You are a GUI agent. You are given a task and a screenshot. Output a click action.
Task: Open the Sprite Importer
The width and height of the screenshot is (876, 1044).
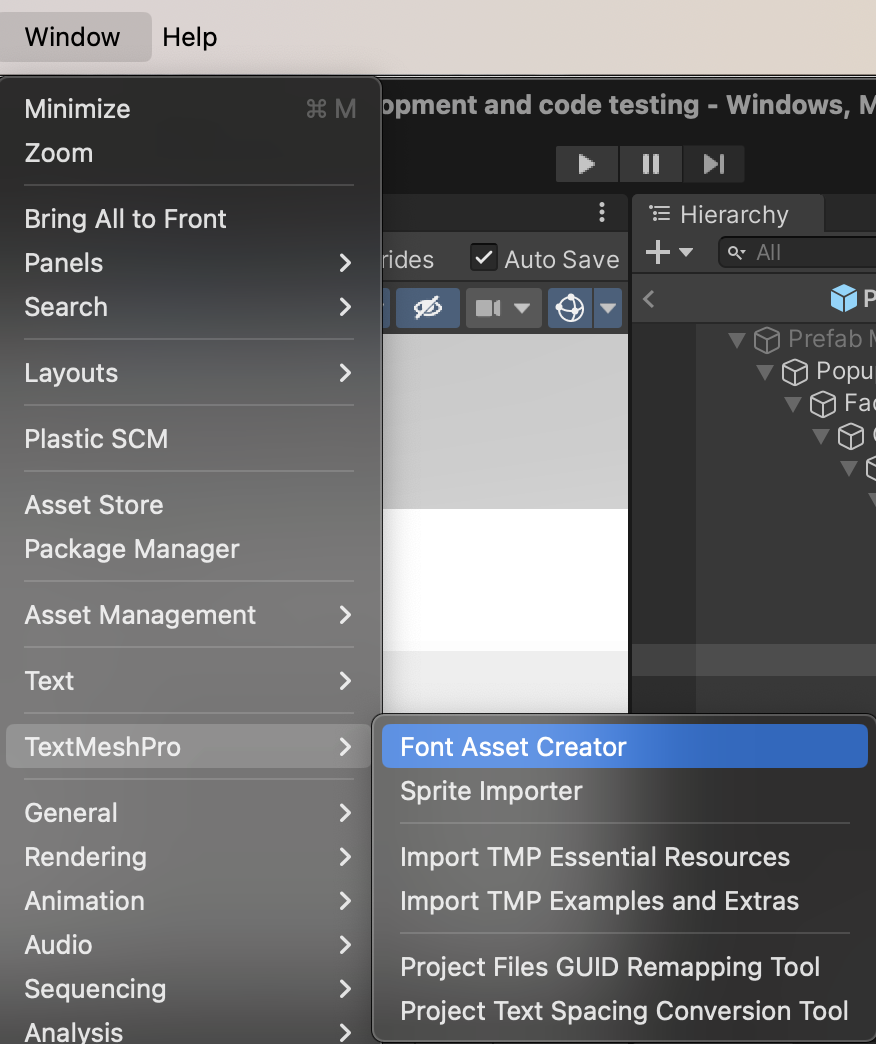point(624,791)
